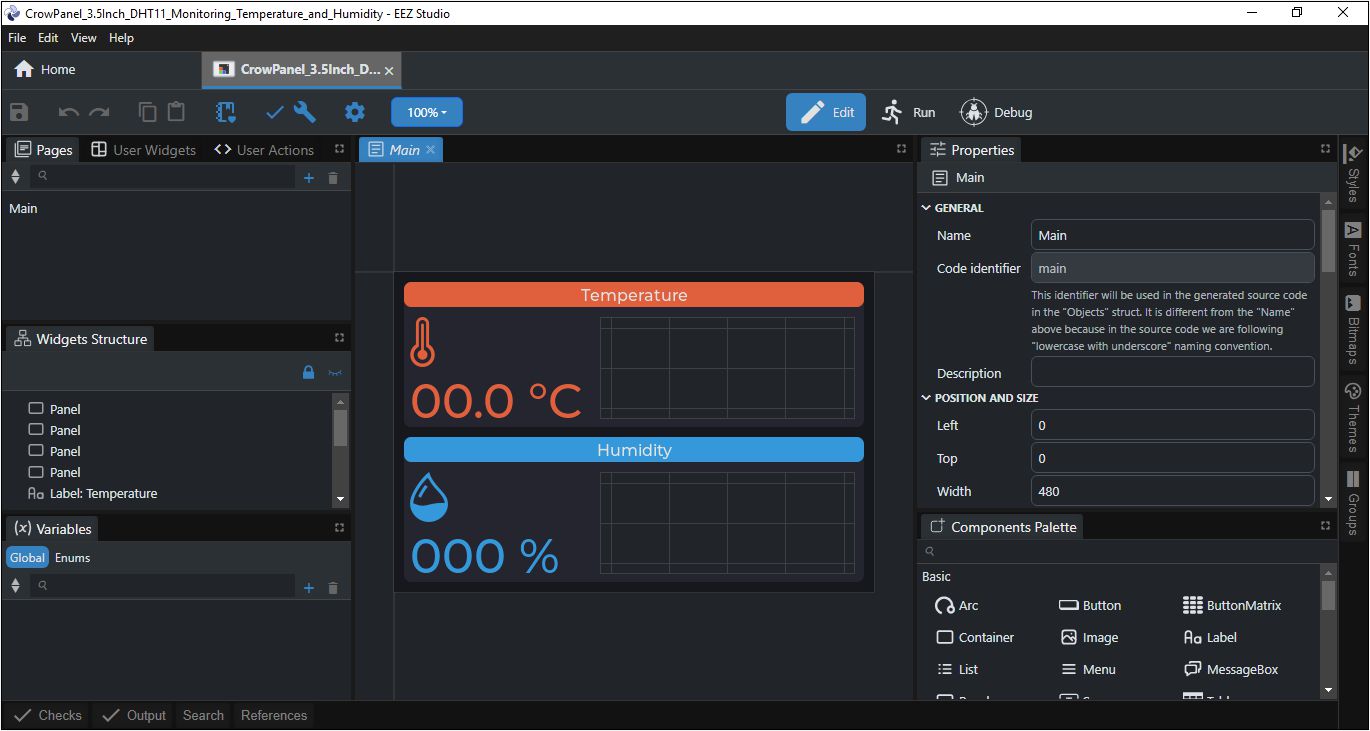The image size is (1370, 731).
Task: Click the sort arrows in Pages panel
Action: pos(15,177)
